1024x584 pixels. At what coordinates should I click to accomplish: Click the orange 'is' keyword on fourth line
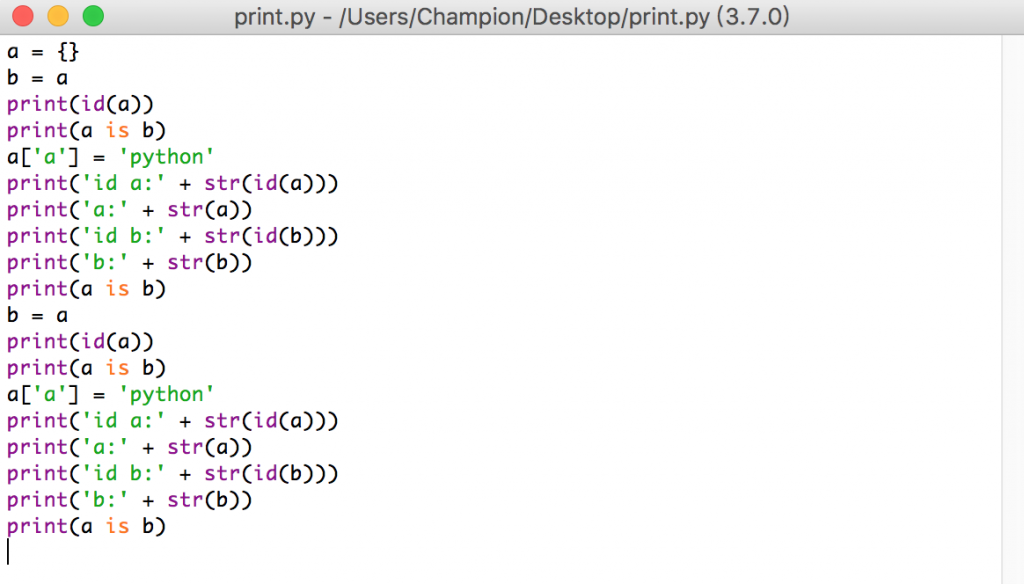tap(118, 131)
